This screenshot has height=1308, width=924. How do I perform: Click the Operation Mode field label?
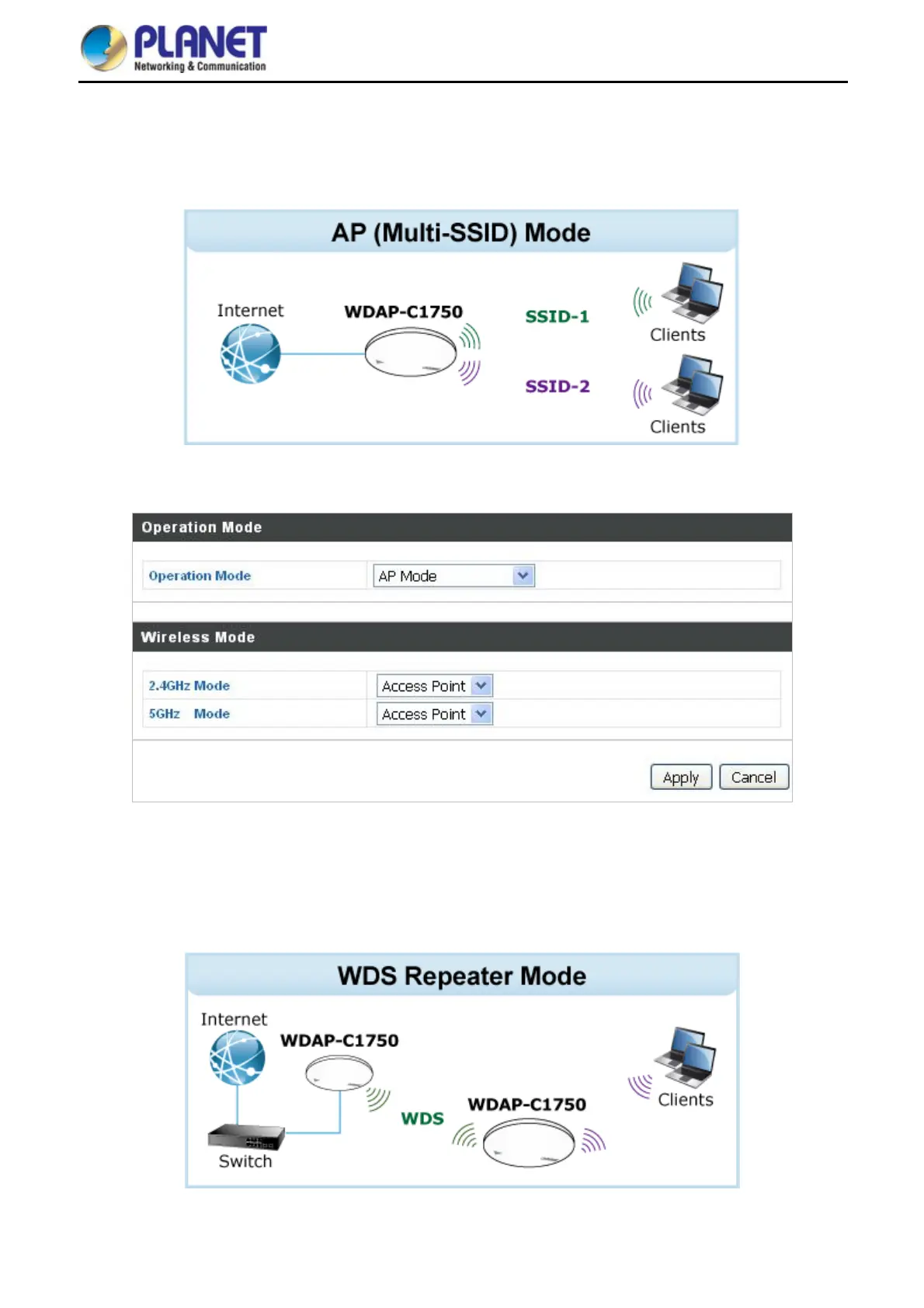click(200, 576)
